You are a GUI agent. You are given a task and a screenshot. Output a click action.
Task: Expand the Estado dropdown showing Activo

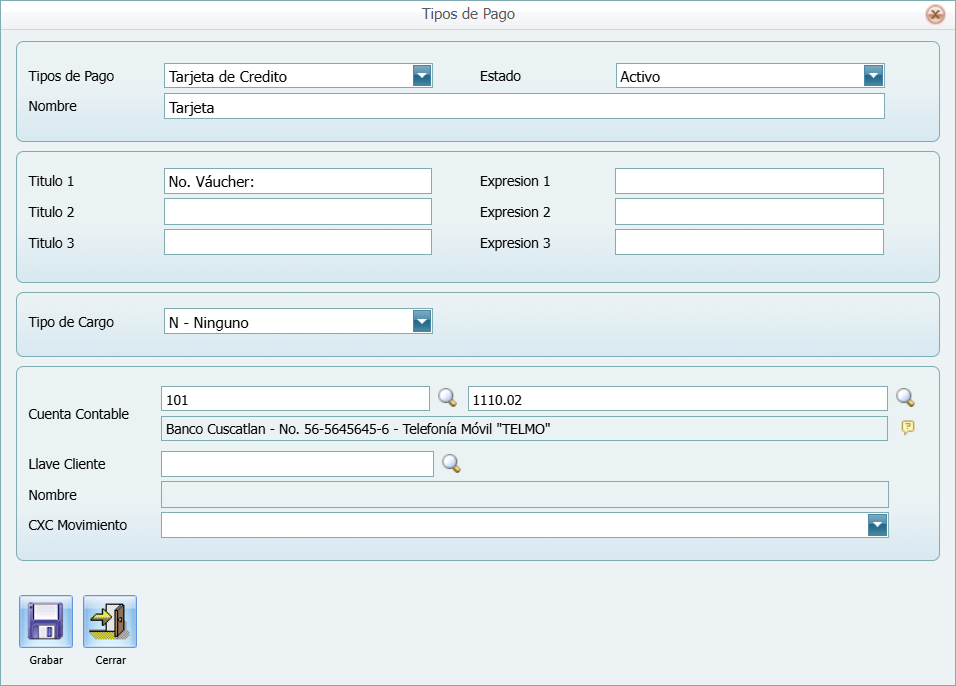(x=873, y=76)
